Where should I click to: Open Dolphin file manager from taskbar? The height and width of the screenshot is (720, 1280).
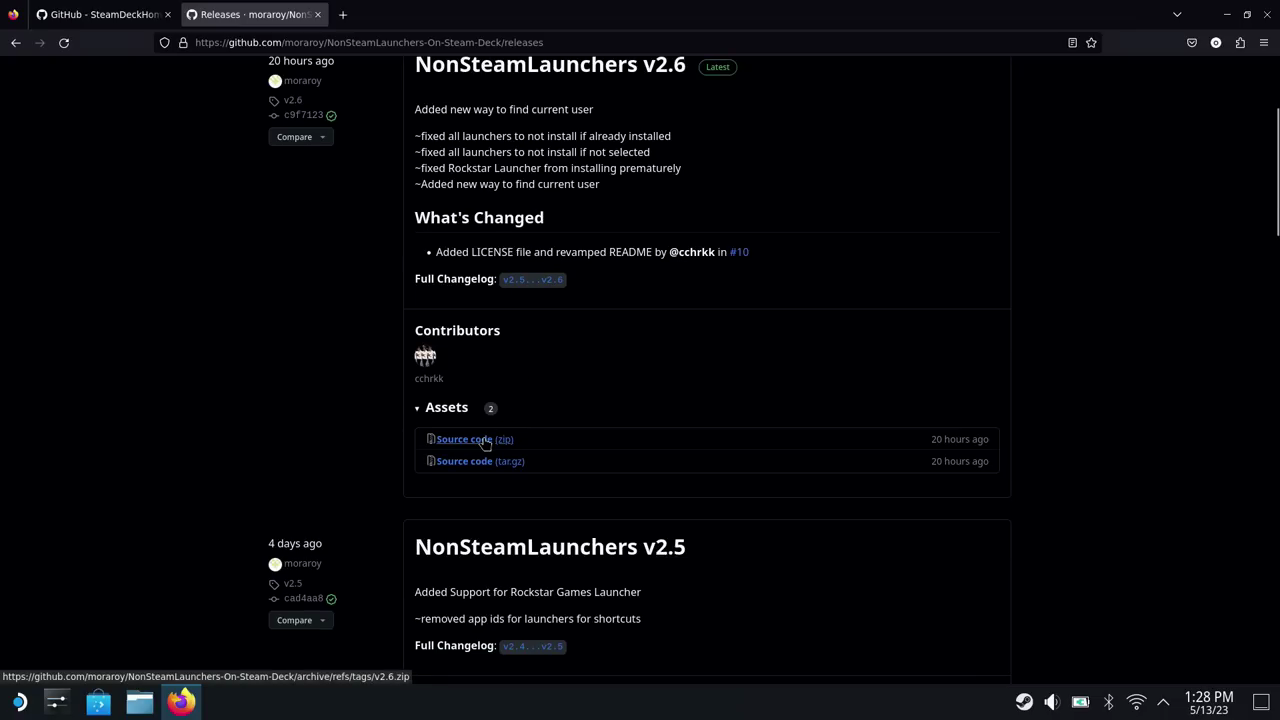point(139,702)
